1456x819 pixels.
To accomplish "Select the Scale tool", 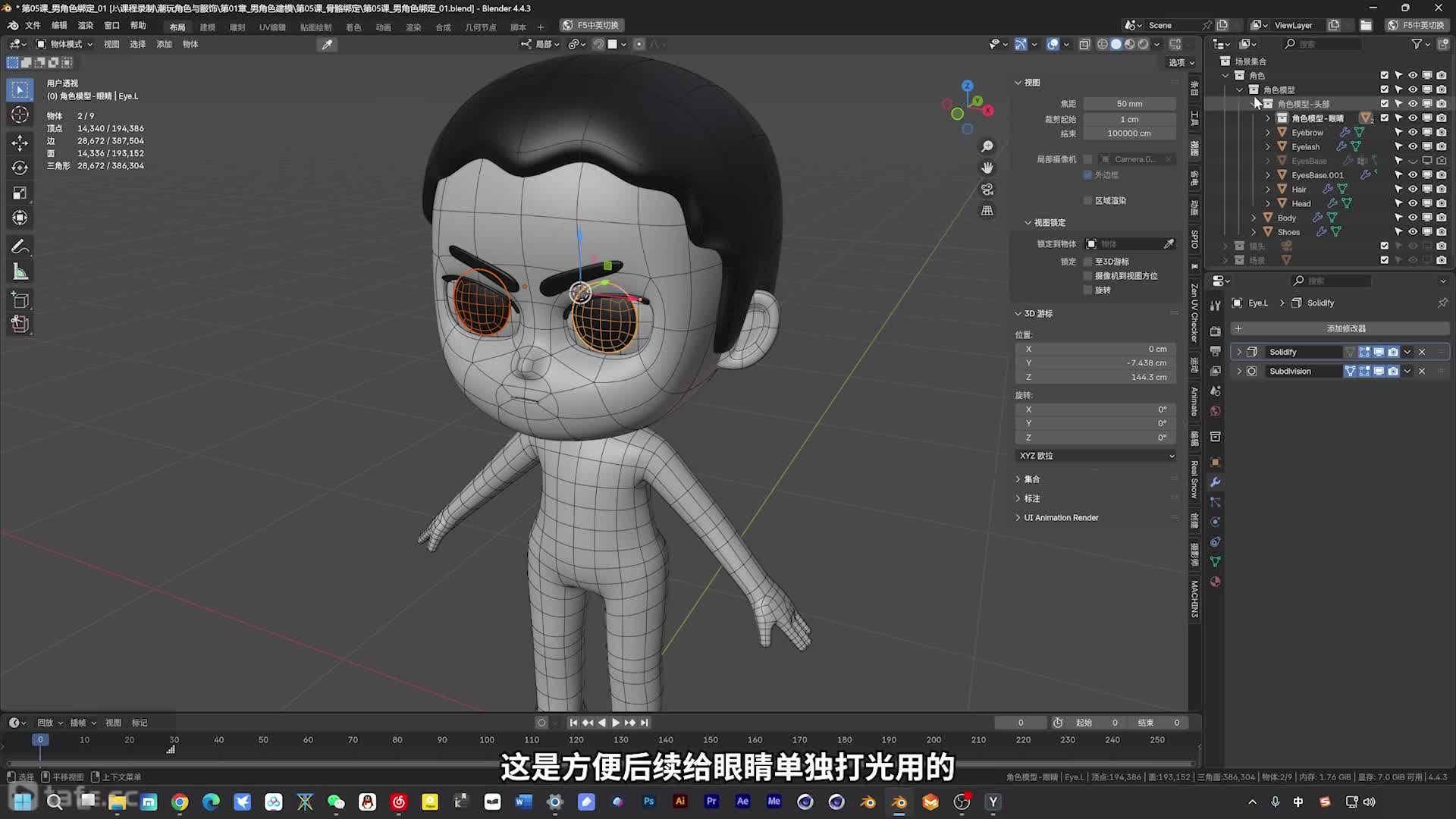I will click(20, 193).
